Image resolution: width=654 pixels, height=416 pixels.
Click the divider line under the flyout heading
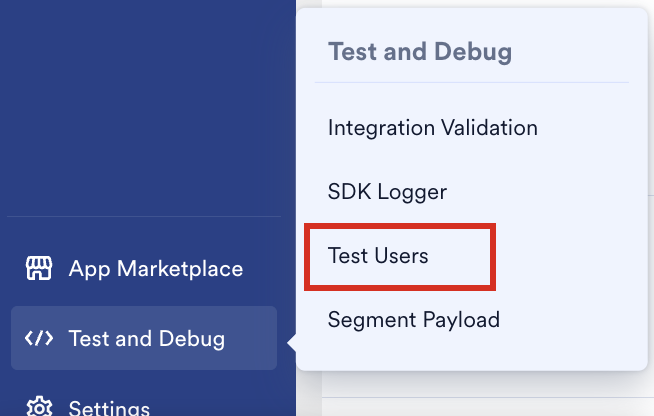coord(471,83)
